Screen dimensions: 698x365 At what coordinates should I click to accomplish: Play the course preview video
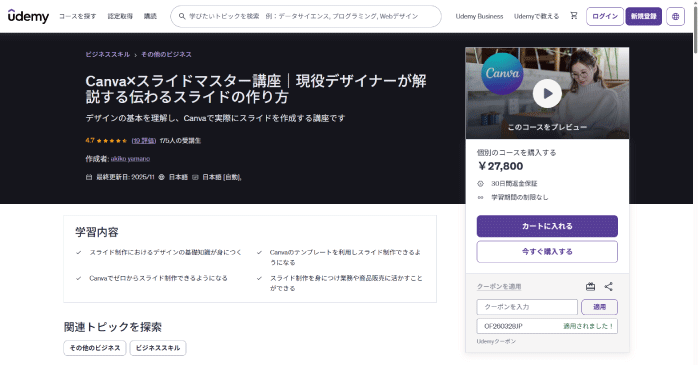[547, 93]
